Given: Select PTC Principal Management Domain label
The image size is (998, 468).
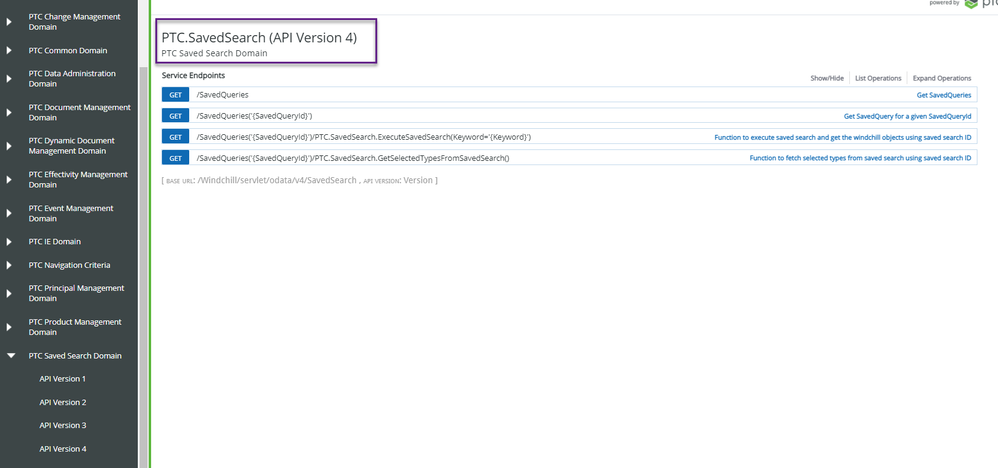Looking at the screenshot, I should pyautogui.click(x=76, y=294).
